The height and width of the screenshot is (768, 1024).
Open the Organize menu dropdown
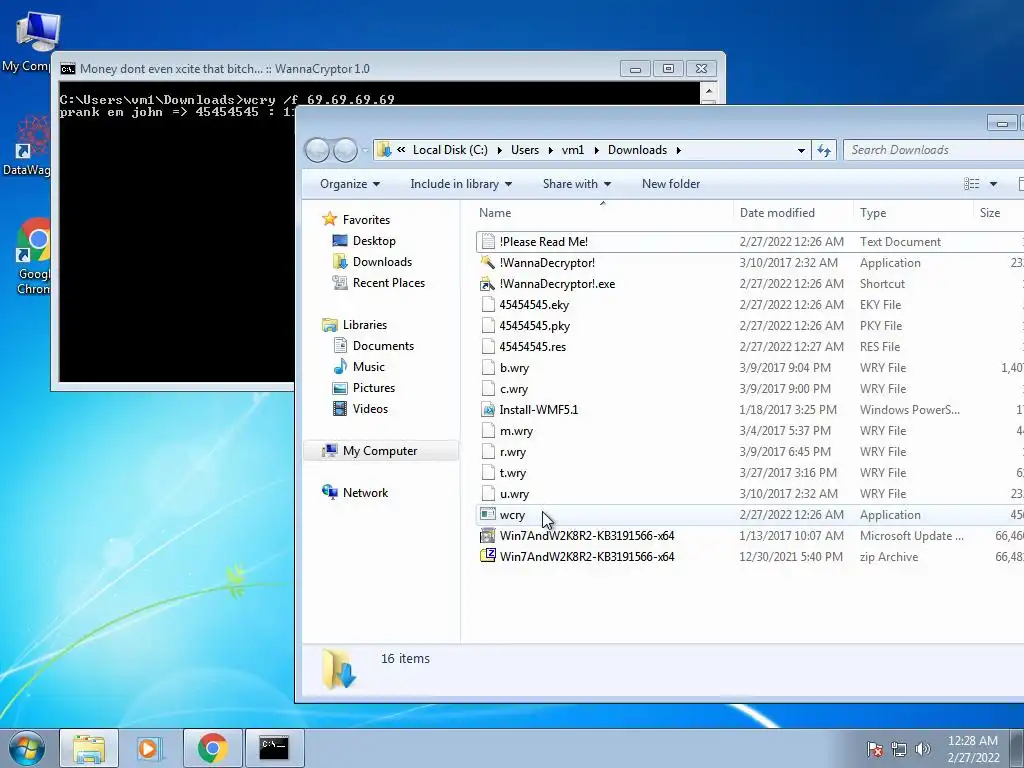(x=350, y=184)
